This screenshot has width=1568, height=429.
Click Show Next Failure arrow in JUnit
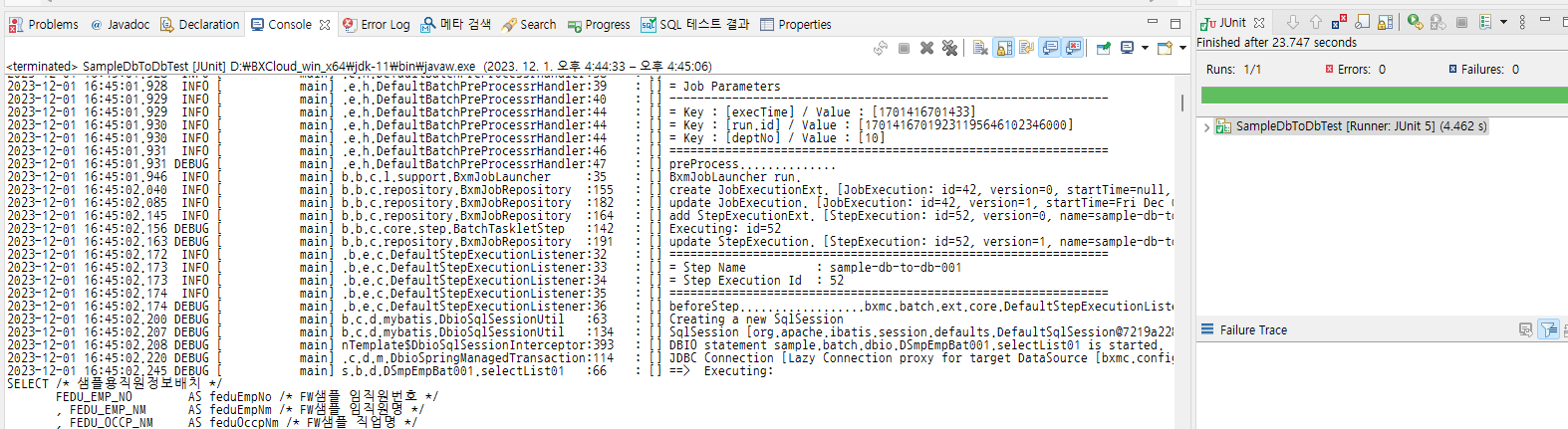[1293, 22]
